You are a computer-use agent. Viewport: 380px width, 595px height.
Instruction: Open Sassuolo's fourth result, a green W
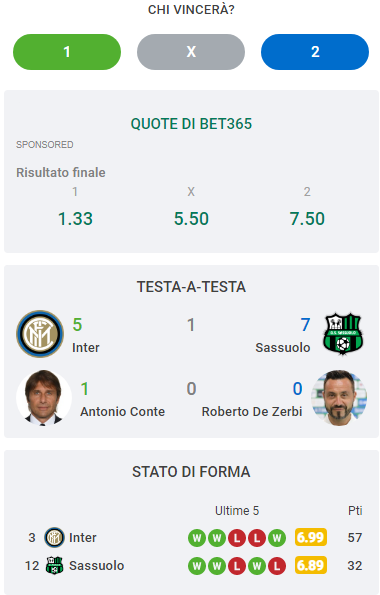pos(257,566)
